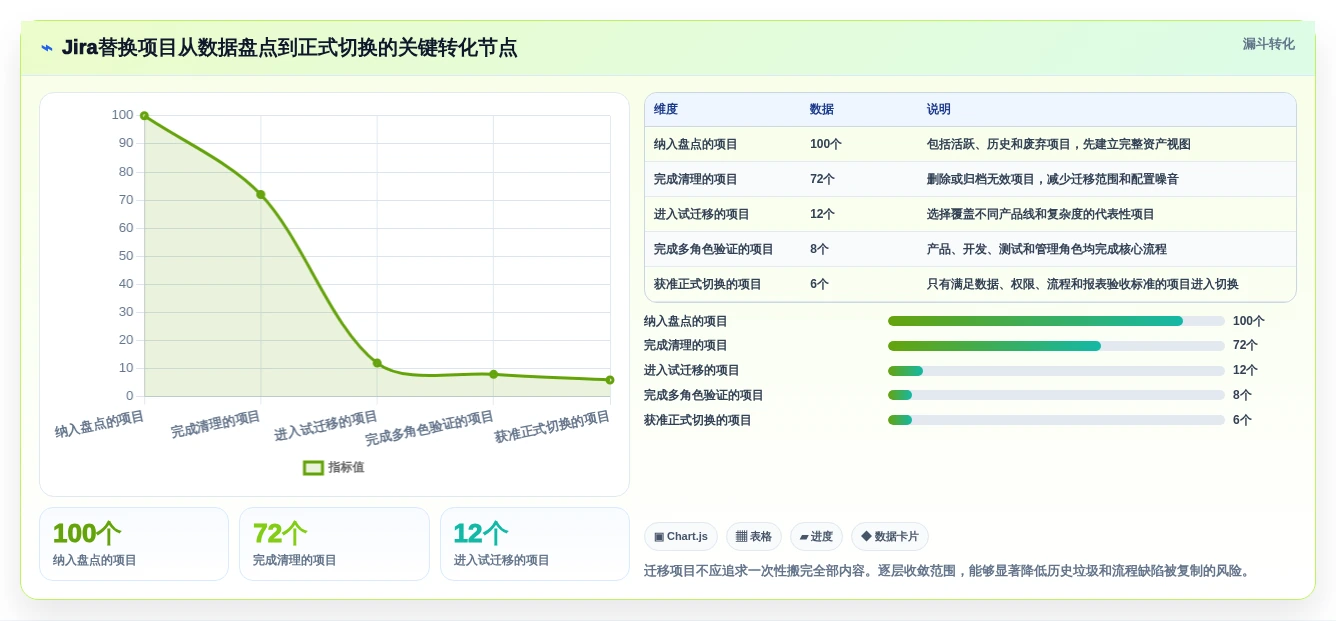The height and width of the screenshot is (621, 1336).
Task: Click table cell 完成多角色验证的项目
Action: tap(714, 249)
